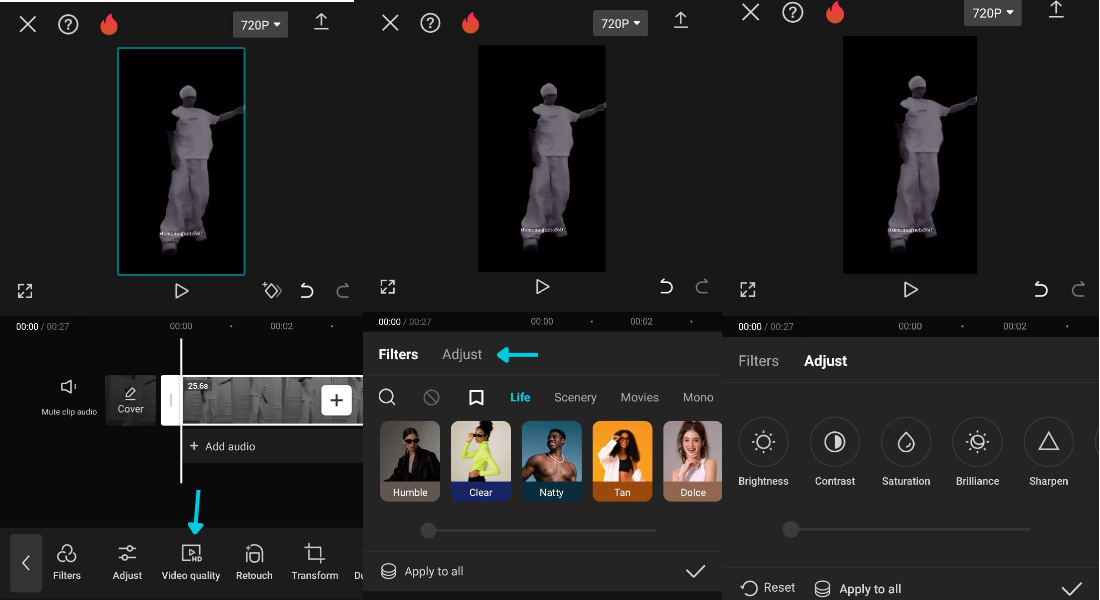Select the Life filter category
Viewport: 1100px width, 600px height.
pos(520,397)
